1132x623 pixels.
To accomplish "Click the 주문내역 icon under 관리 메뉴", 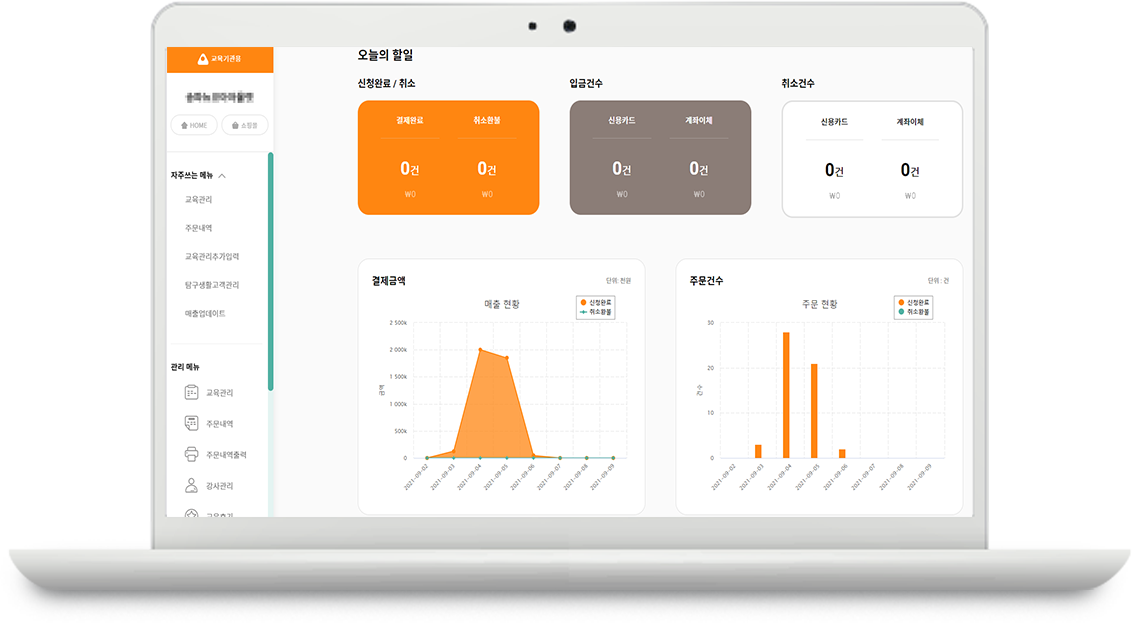I will [191, 424].
